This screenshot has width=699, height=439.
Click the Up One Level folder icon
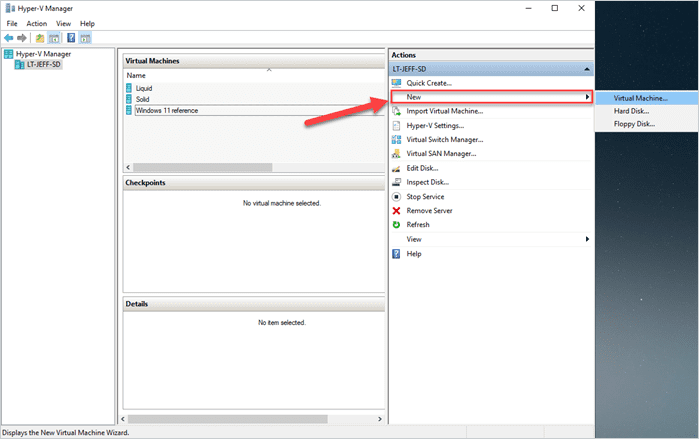pos(40,38)
